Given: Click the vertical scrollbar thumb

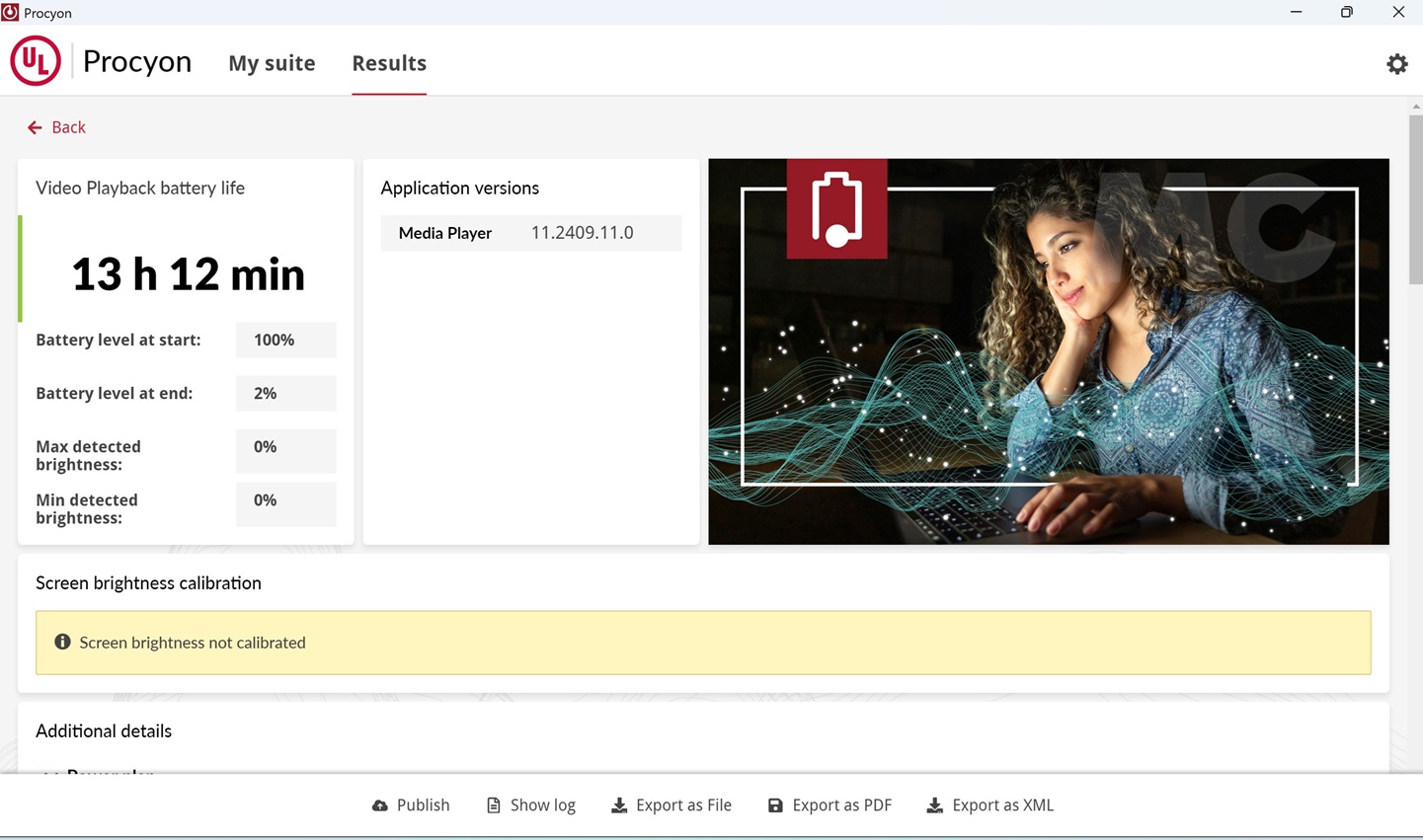Looking at the screenshot, I should (1416, 197).
